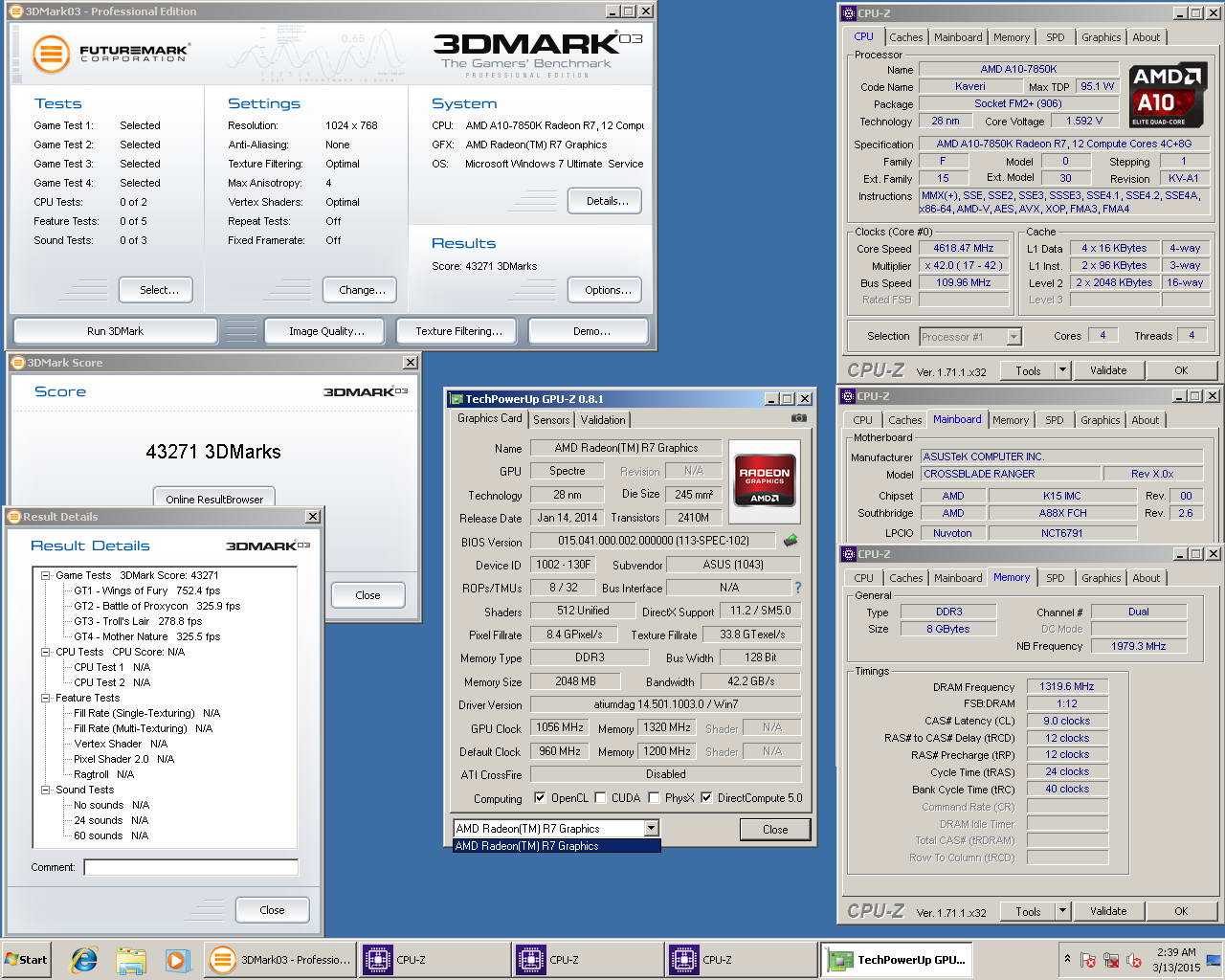The height and width of the screenshot is (980, 1225).
Task: Click the Close button beside 3DMark Score
Action: (367, 595)
